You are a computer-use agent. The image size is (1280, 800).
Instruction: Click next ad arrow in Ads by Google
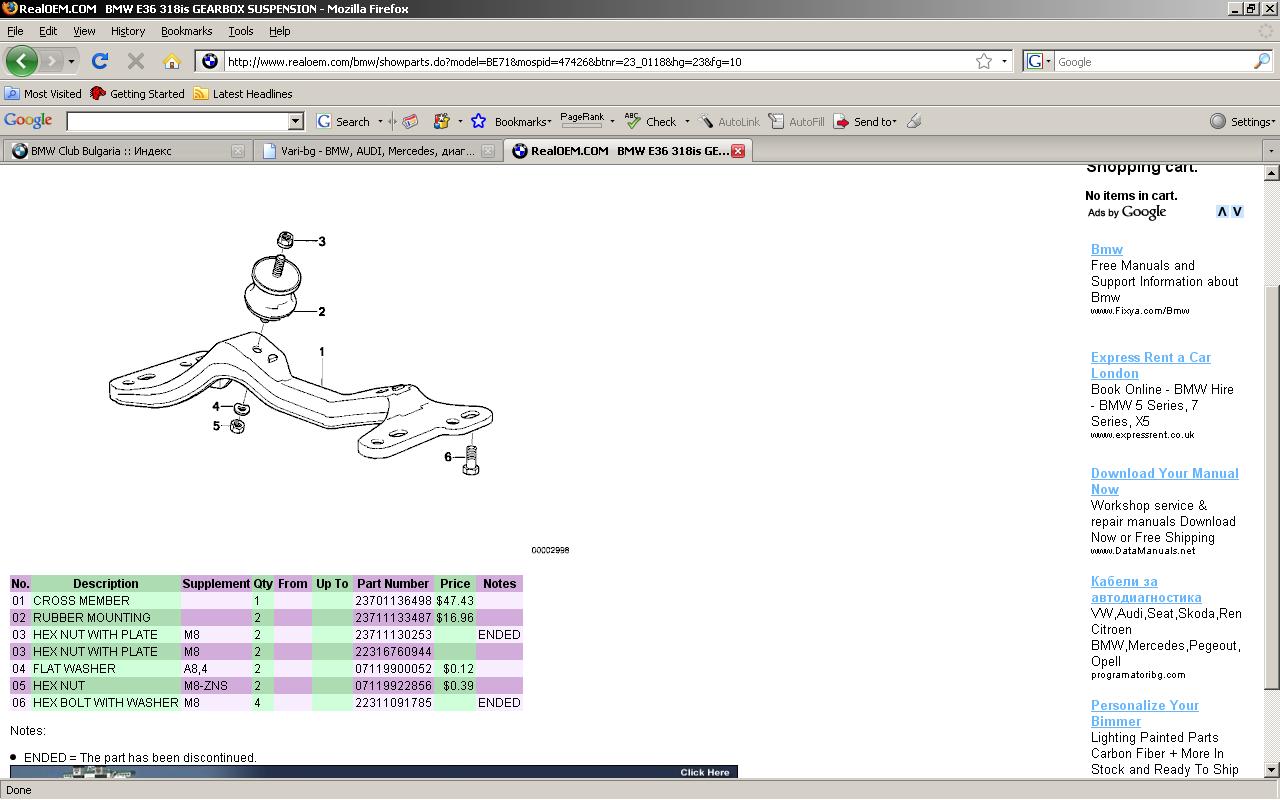pos(1237,212)
